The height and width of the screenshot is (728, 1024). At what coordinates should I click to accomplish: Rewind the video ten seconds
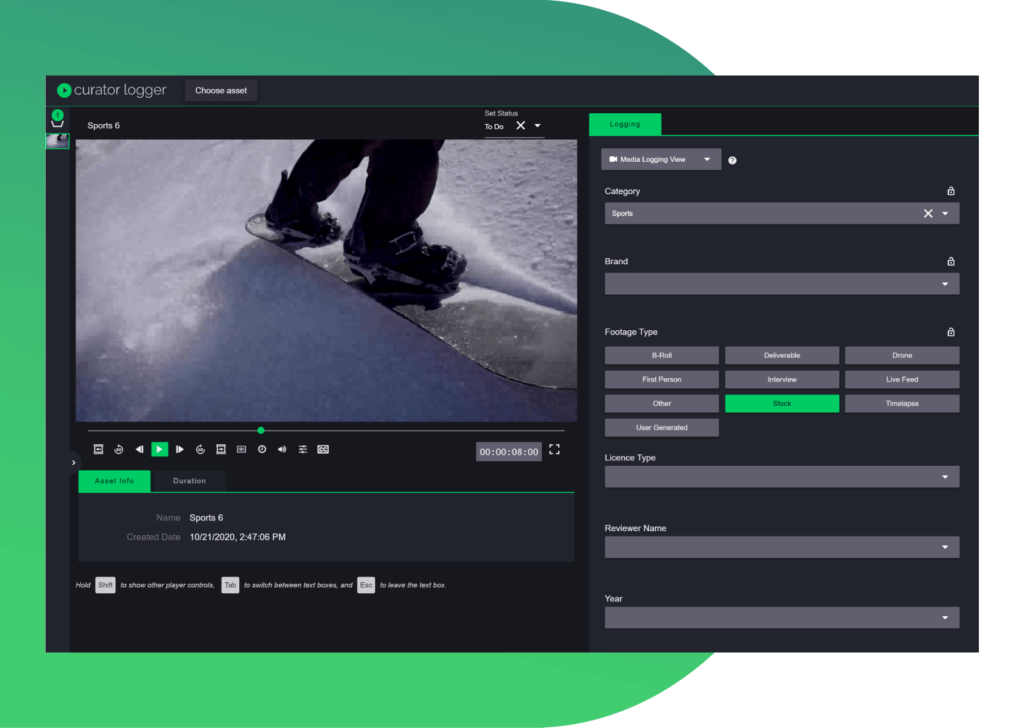119,449
